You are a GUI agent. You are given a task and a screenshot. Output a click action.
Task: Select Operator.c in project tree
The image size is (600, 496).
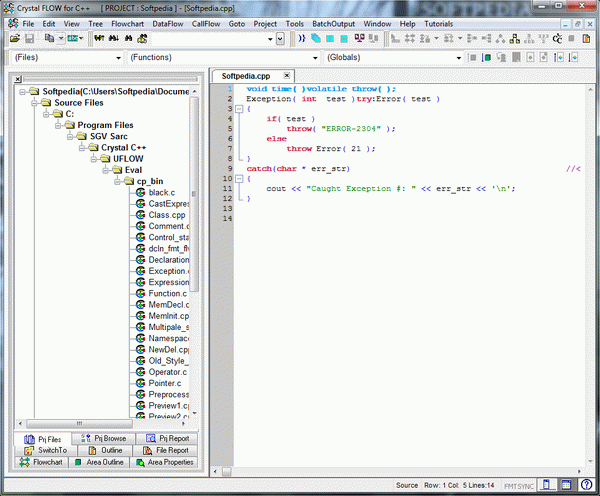168,372
